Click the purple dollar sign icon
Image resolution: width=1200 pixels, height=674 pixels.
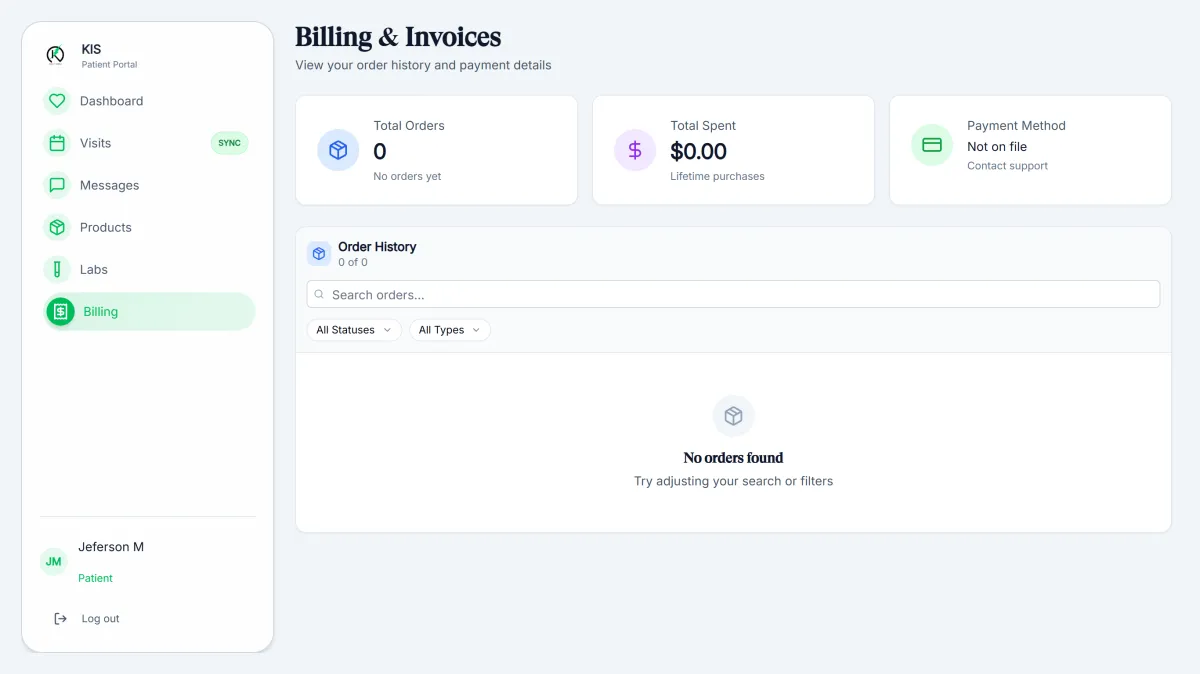click(635, 150)
